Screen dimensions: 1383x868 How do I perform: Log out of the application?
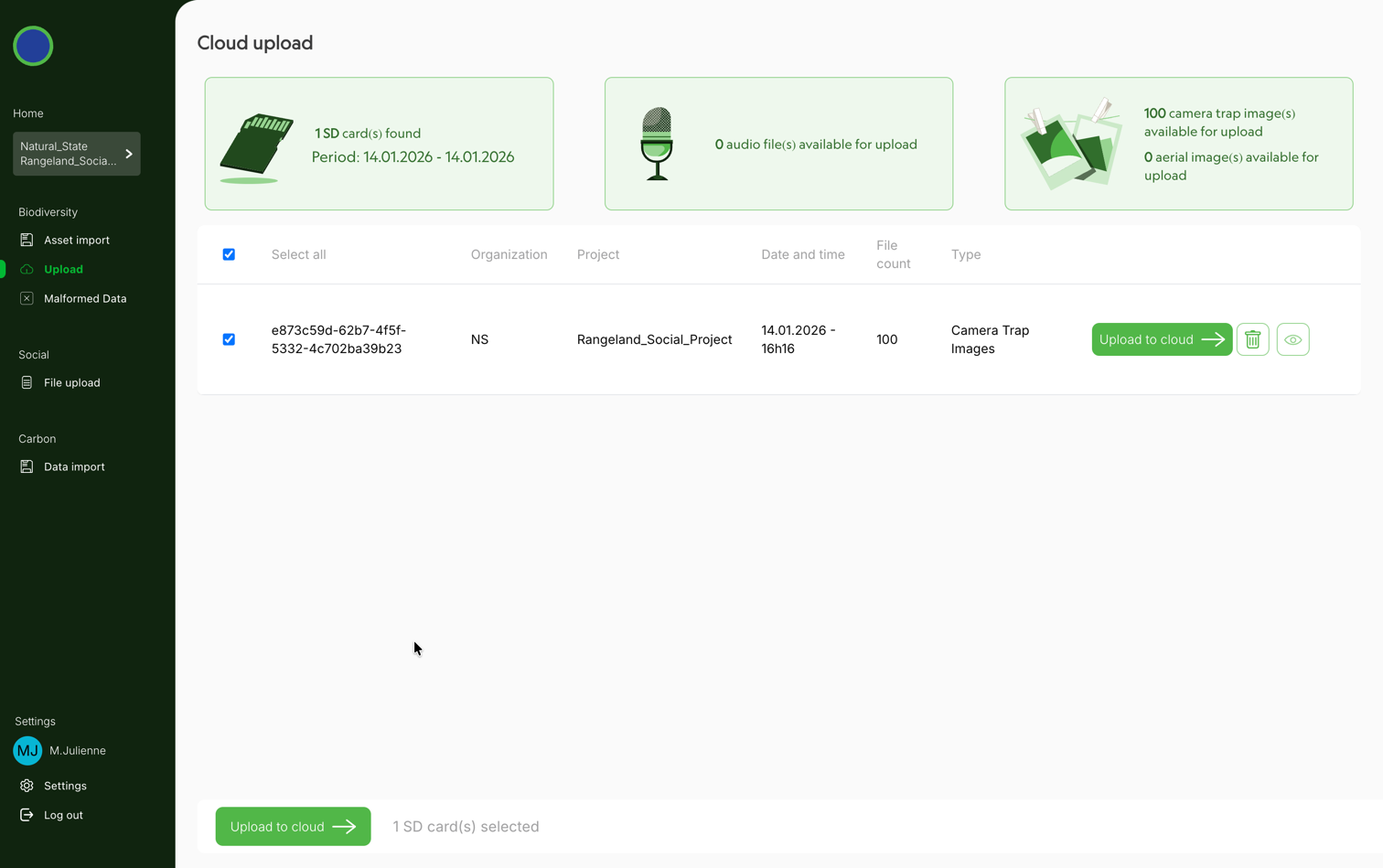[x=63, y=815]
